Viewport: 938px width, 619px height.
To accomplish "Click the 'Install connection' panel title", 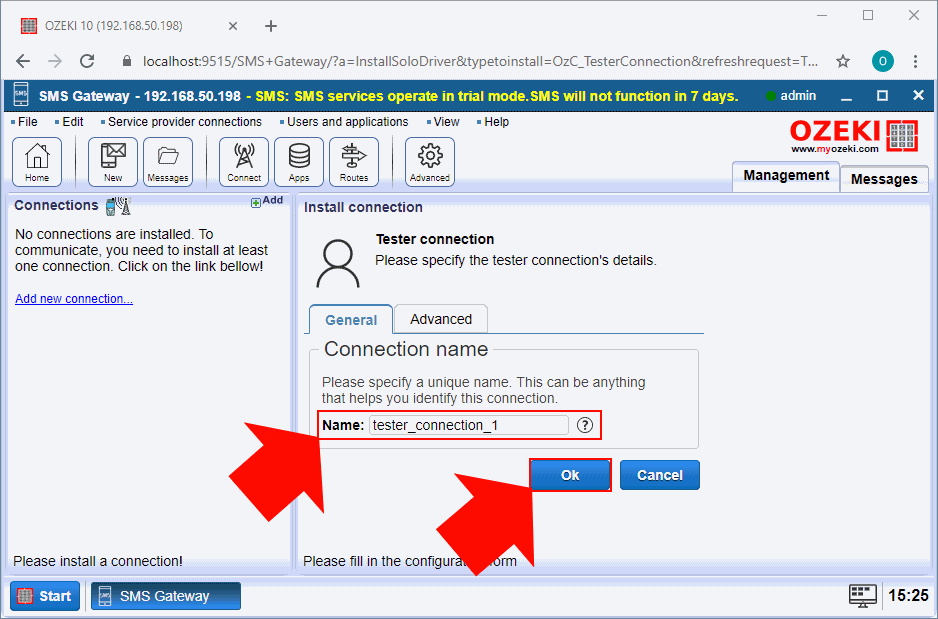I will pyautogui.click(x=363, y=208).
